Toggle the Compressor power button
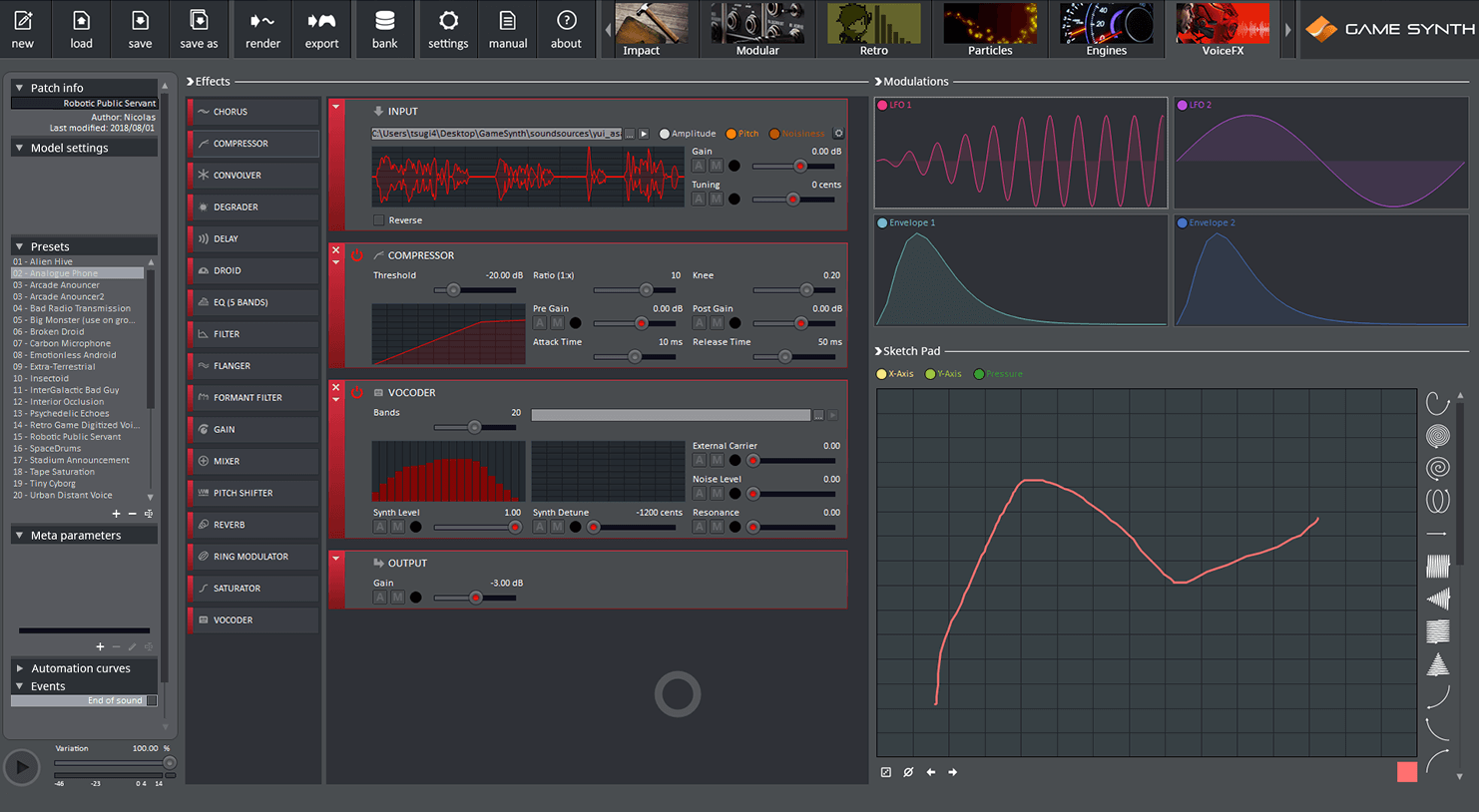 pyautogui.click(x=357, y=255)
